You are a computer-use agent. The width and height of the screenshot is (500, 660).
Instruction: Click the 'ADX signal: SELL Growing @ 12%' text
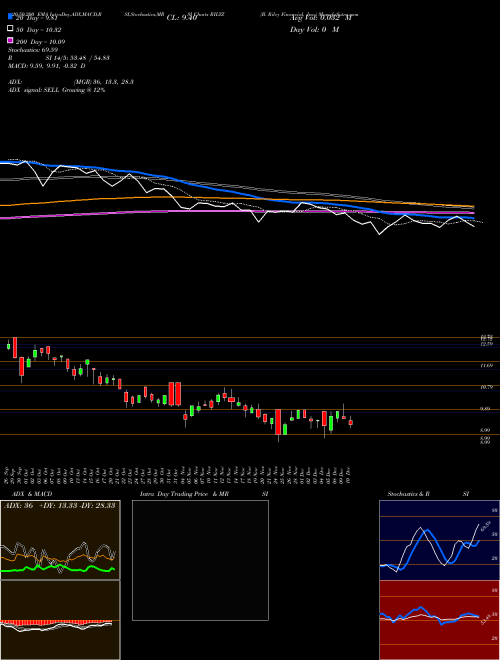56,90
